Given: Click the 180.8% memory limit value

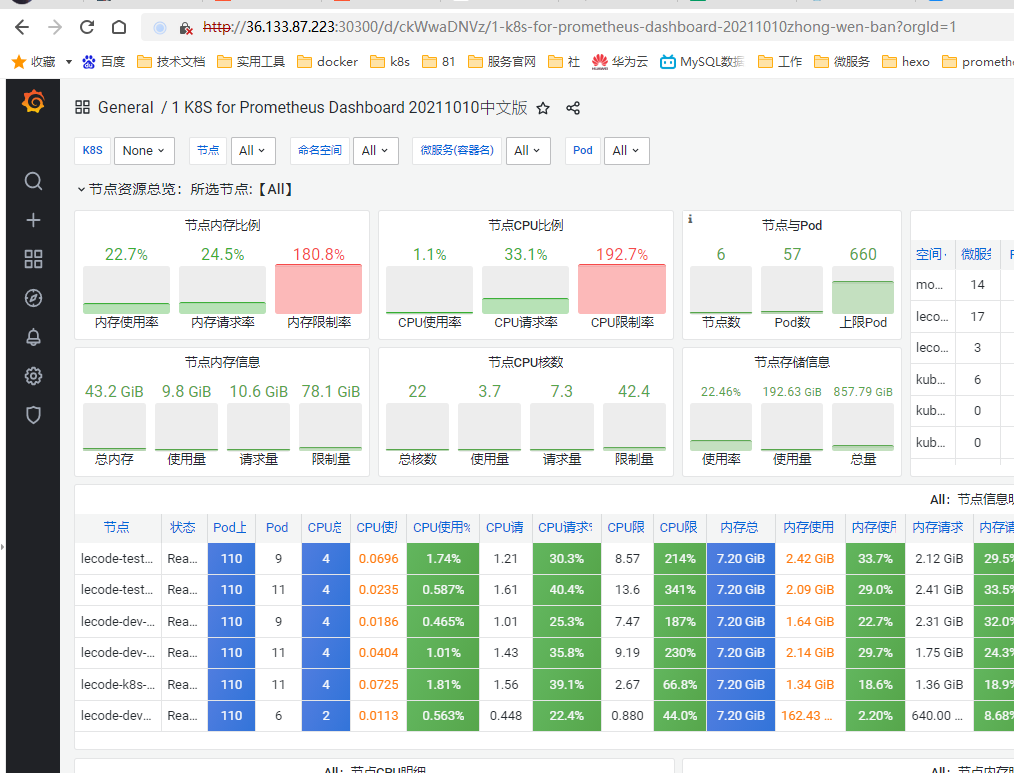Looking at the screenshot, I should (x=318, y=254).
